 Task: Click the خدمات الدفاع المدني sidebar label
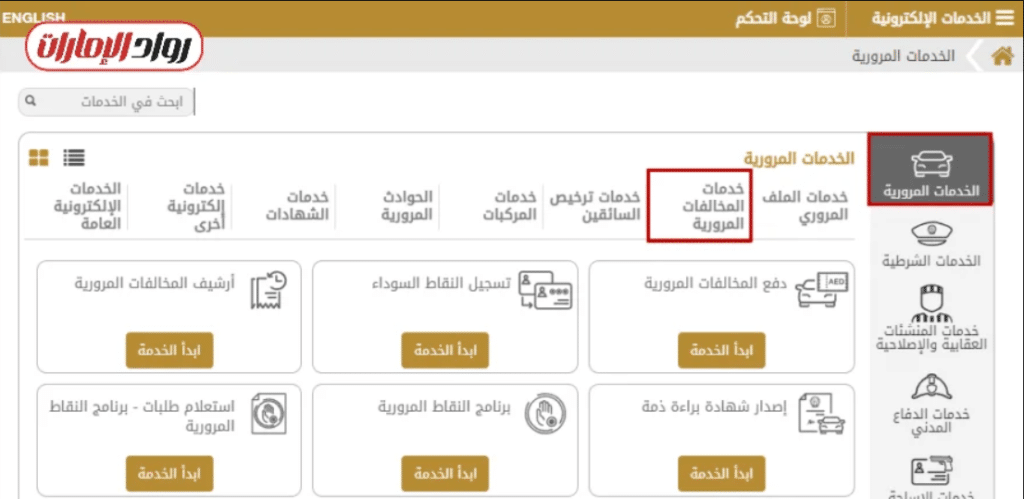coord(931,421)
